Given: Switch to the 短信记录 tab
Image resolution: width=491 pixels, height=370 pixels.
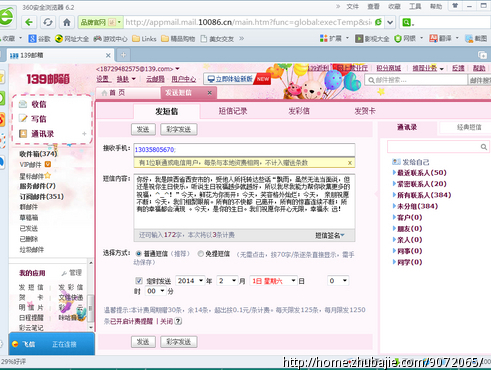Looking at the screenshot, I should [x=233, y=111].
